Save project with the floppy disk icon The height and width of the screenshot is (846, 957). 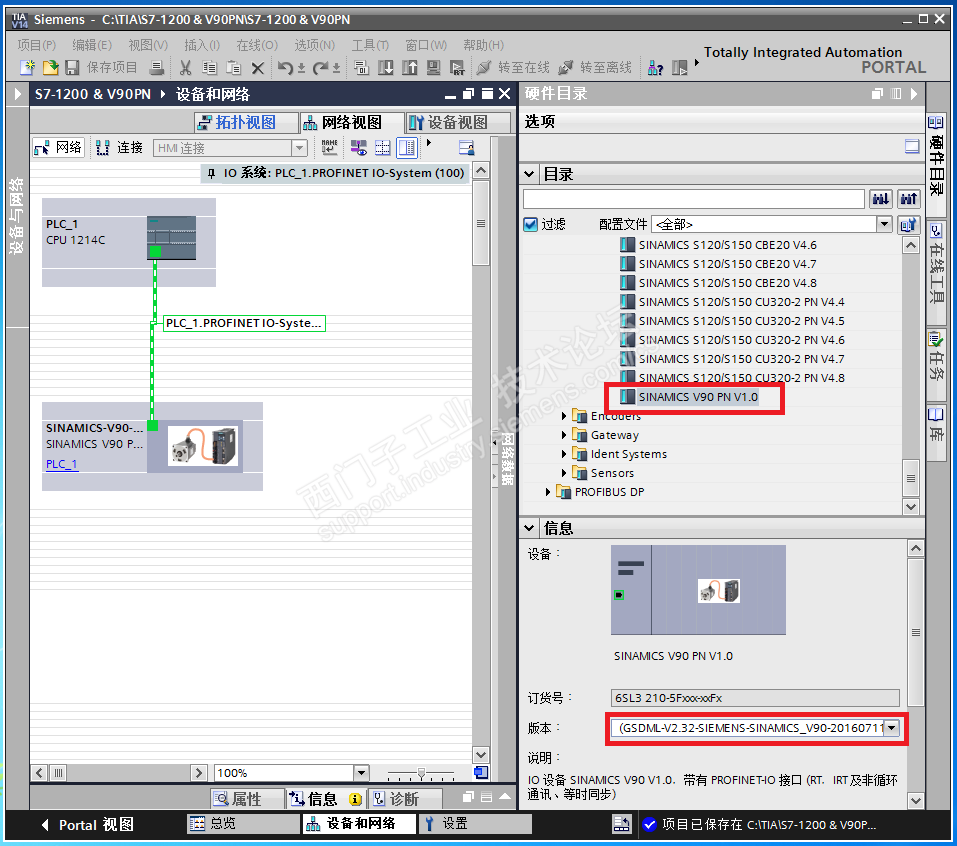coord(73,68)
